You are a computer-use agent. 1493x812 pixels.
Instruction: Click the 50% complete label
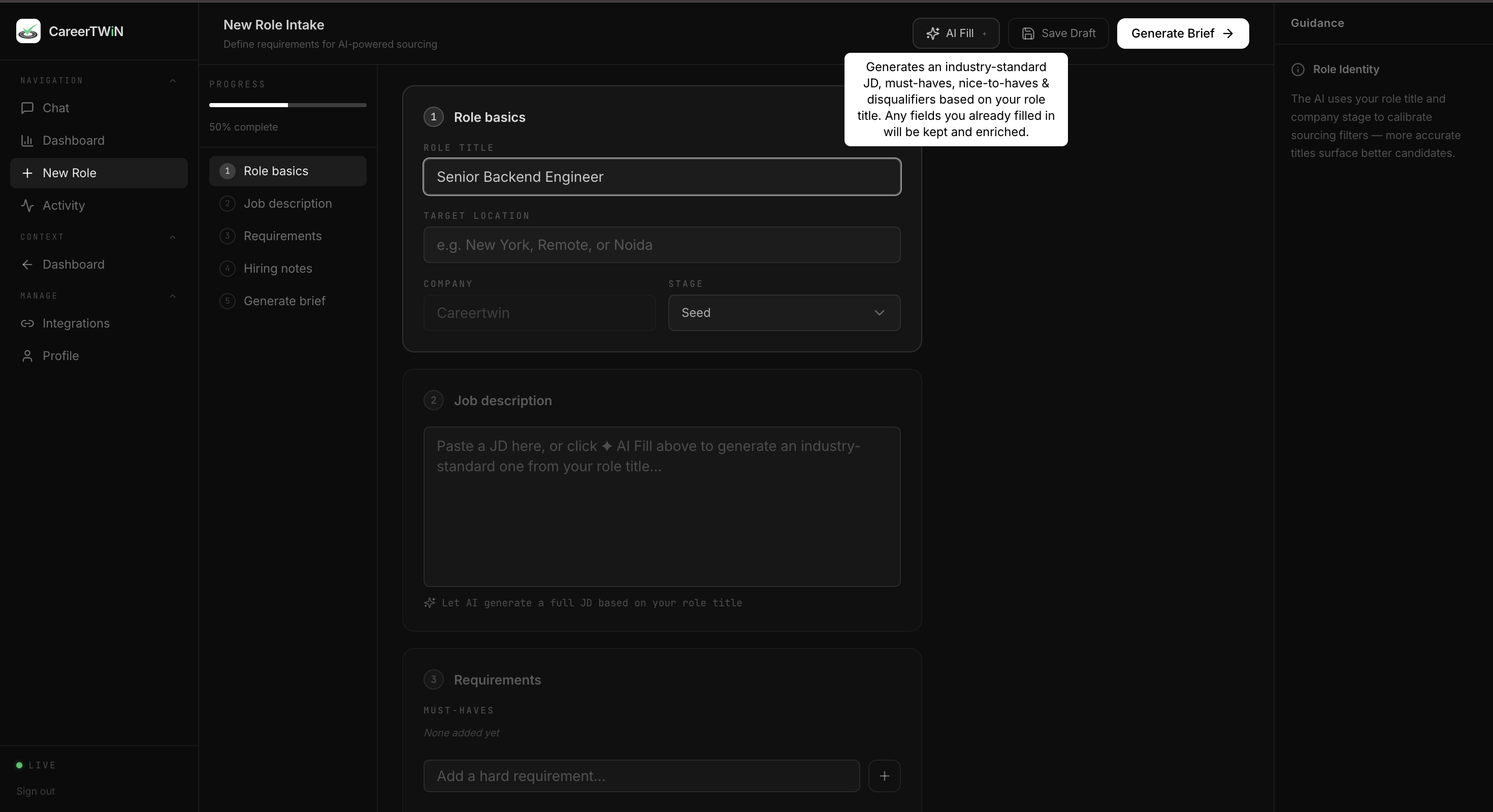click(x=243, y=127)
